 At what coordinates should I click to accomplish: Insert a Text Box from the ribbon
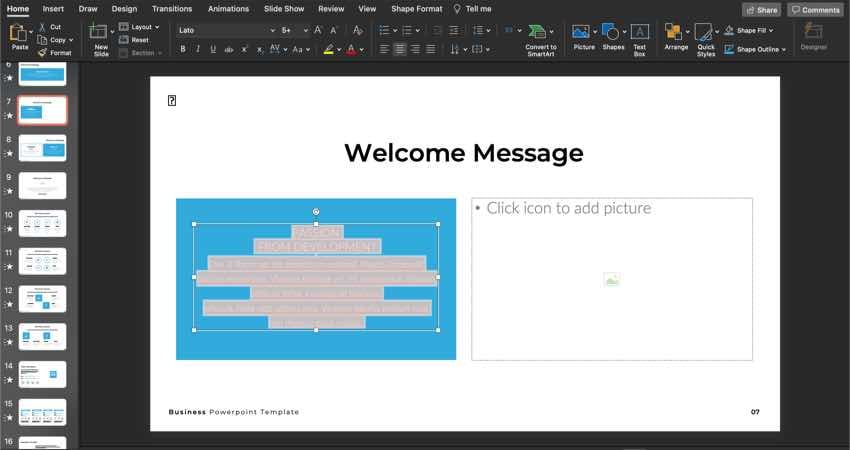point(640,33)
